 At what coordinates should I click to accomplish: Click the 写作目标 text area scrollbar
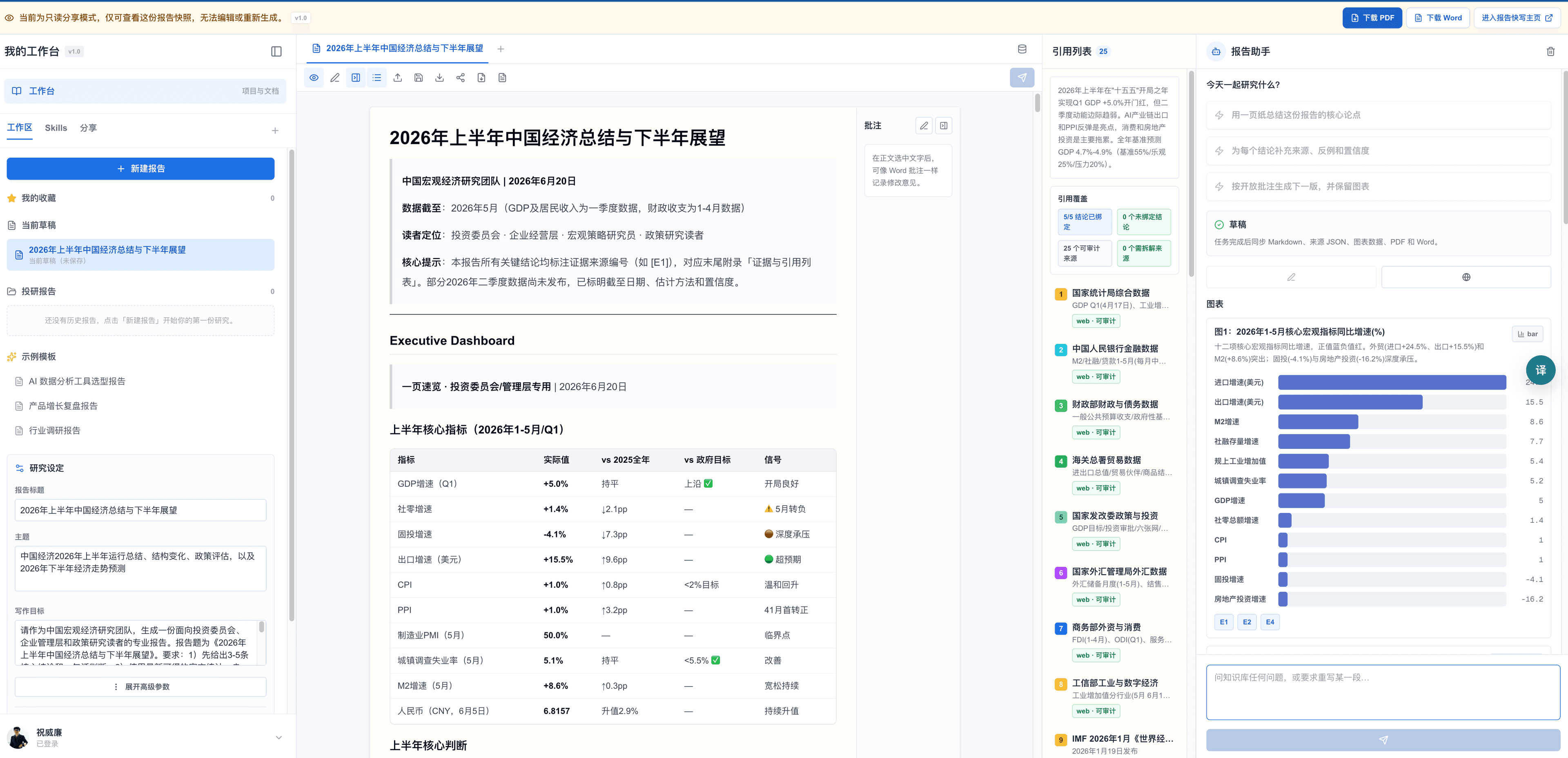point(262,627)
